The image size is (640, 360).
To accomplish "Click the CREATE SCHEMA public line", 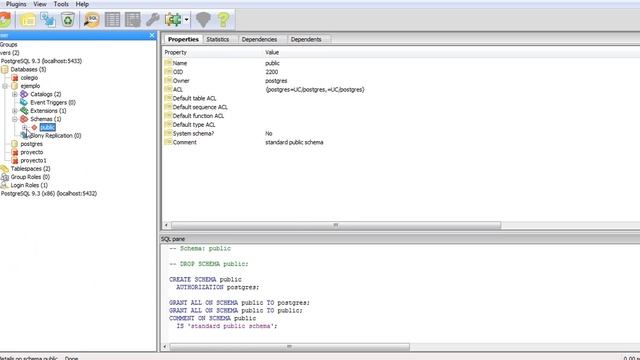I will (205, 280).
